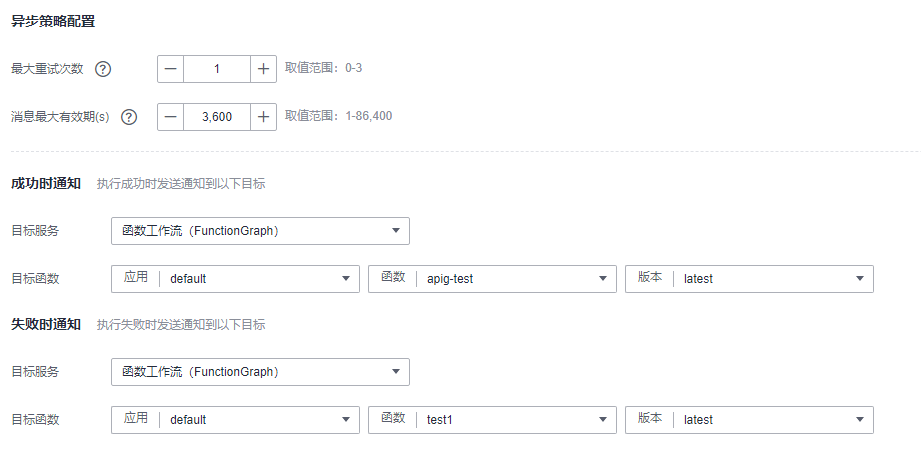
Task: Open 函数 dropdown showing test1
Action: (492, 420)
